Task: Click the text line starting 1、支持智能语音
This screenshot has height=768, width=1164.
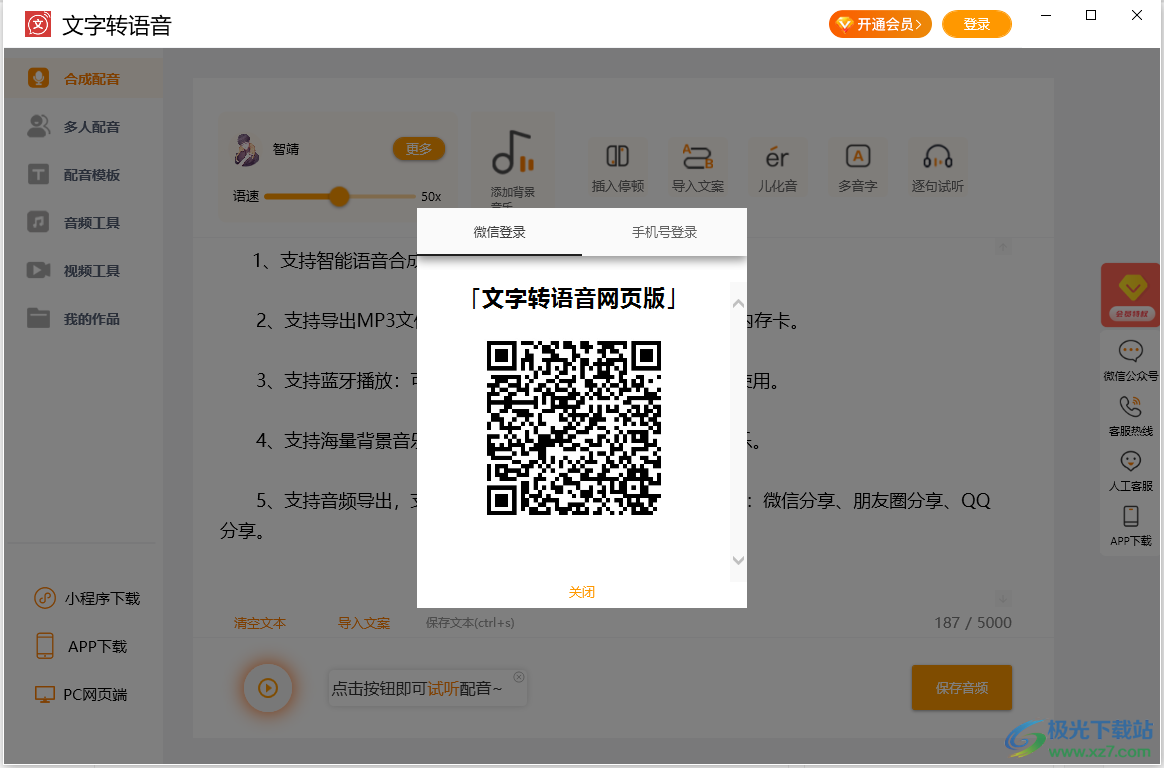Action: (336, 260)
